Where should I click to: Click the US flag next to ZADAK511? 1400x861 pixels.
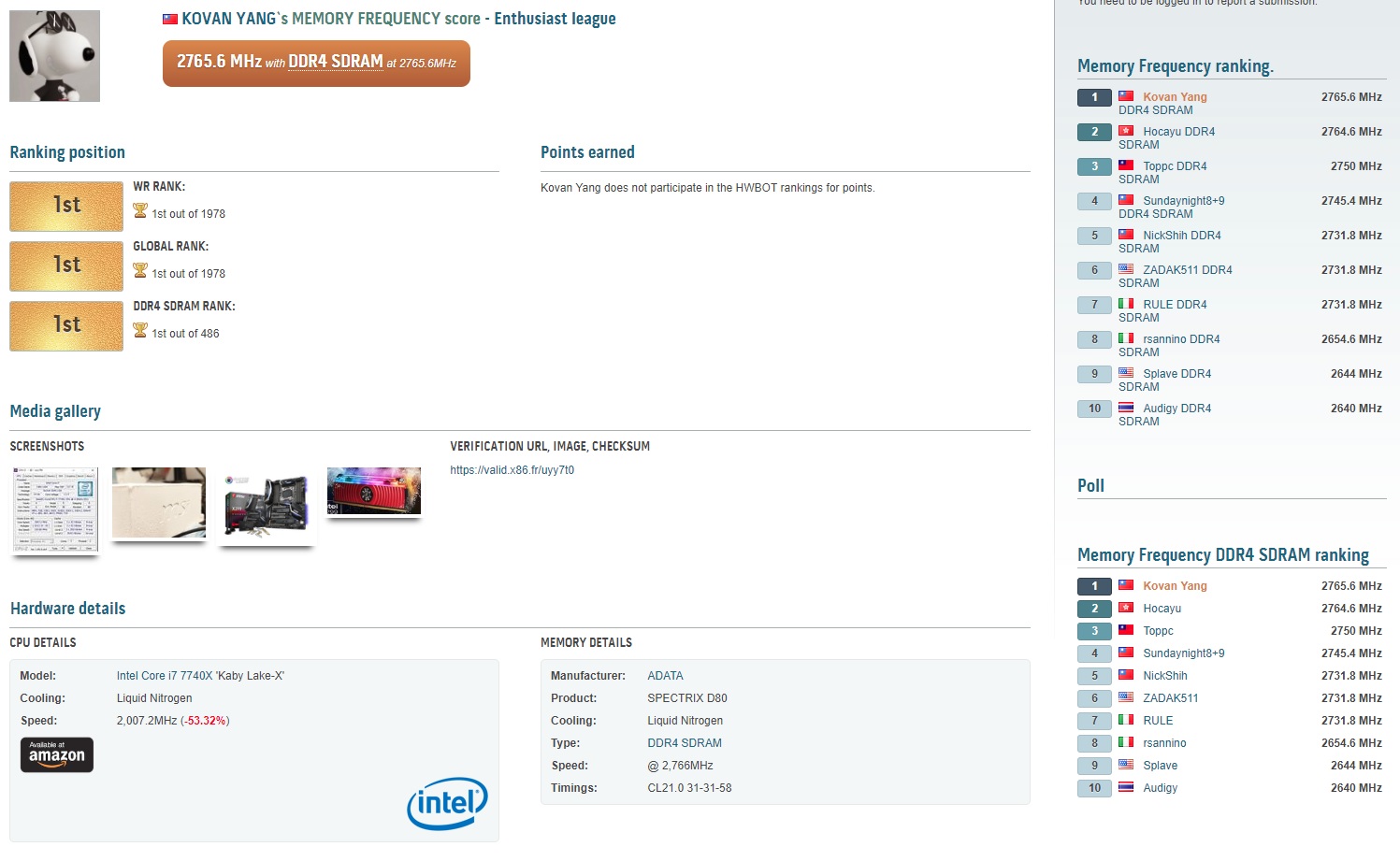1126,269
